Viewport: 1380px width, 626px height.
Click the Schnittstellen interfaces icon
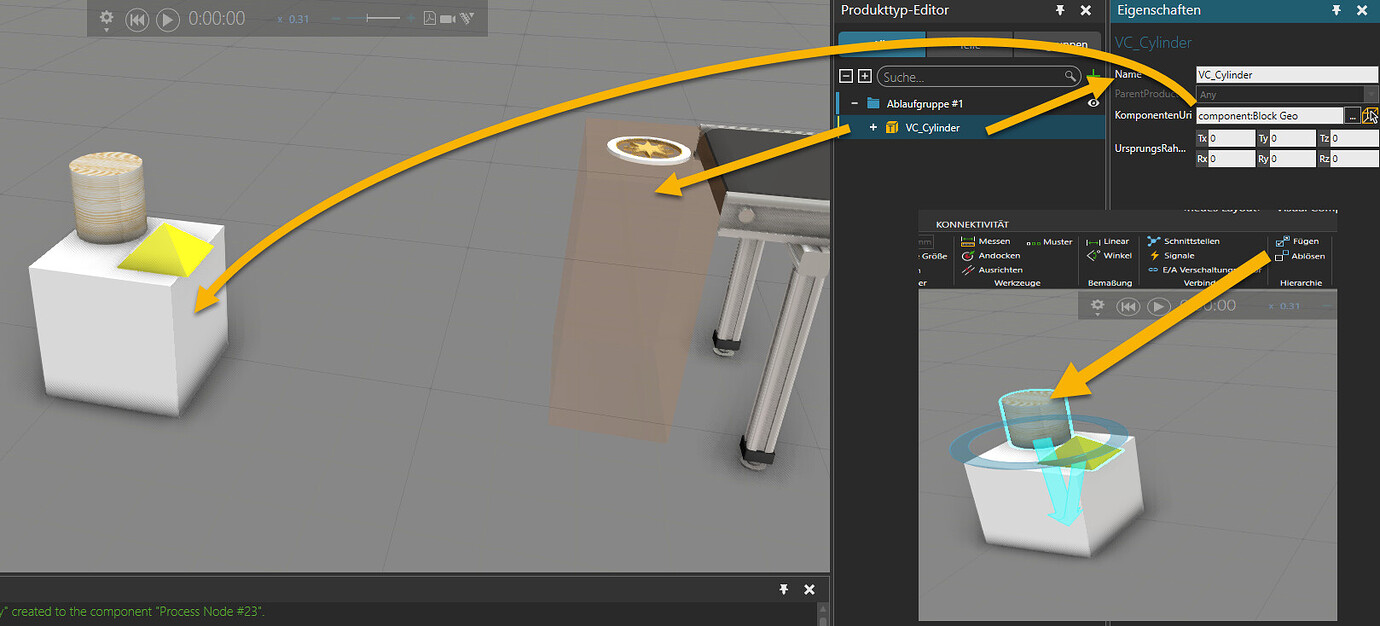tap(1154, 240)
